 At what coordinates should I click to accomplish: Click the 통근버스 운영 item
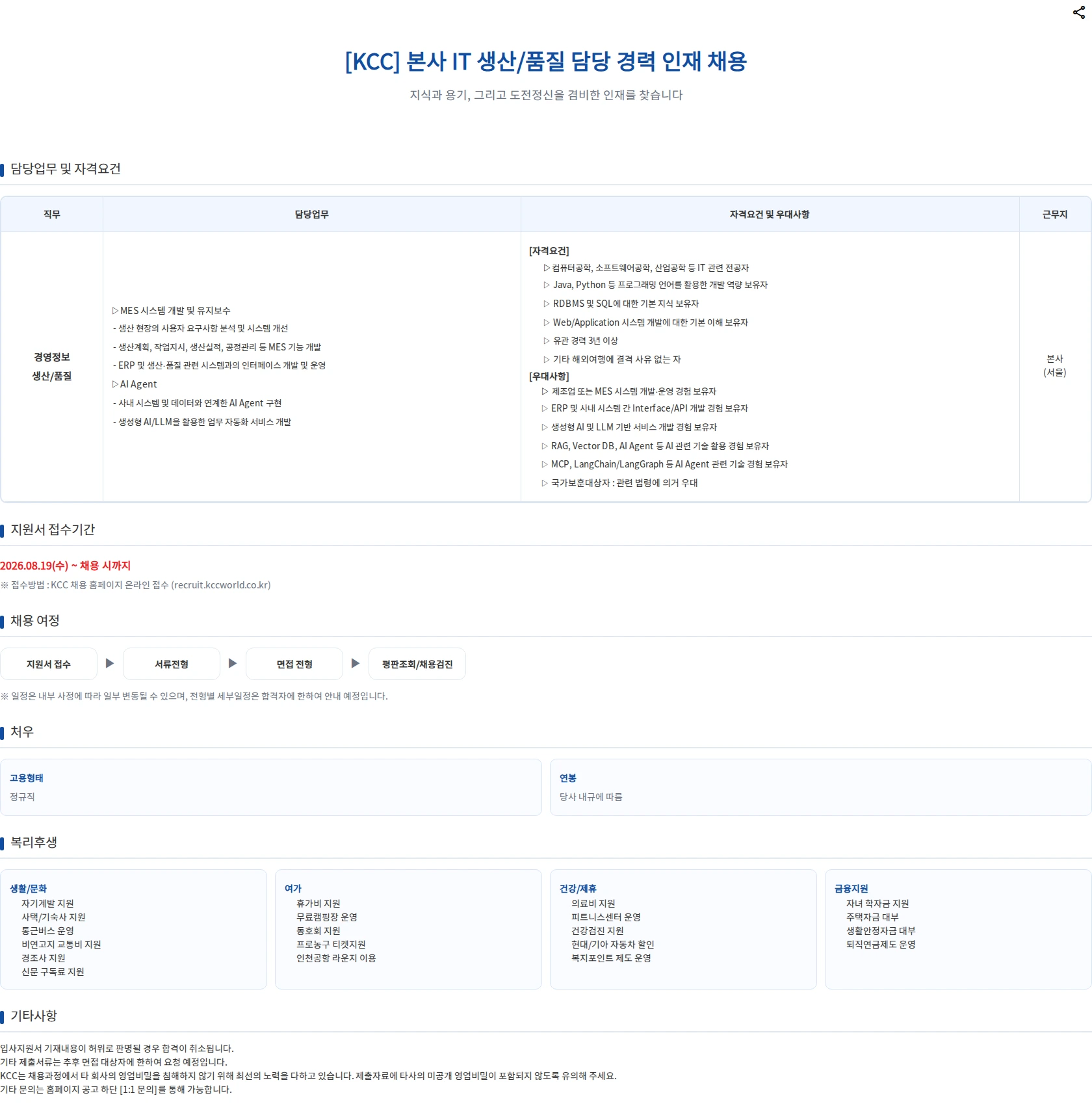pyautogui.click(x=47, y=931)
